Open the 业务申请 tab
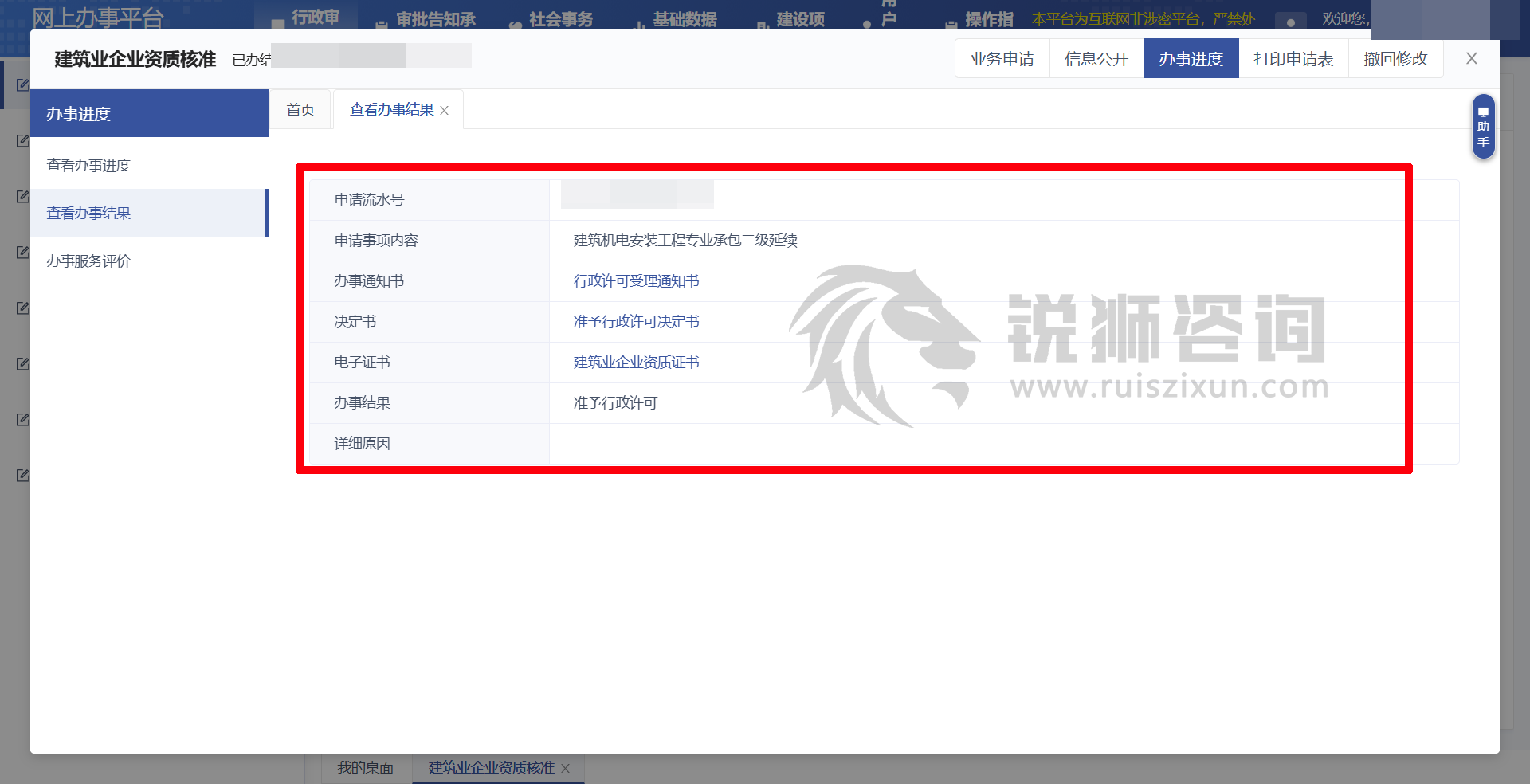The width and height of the screenshot is (1530, 784). pos(1002,59)
